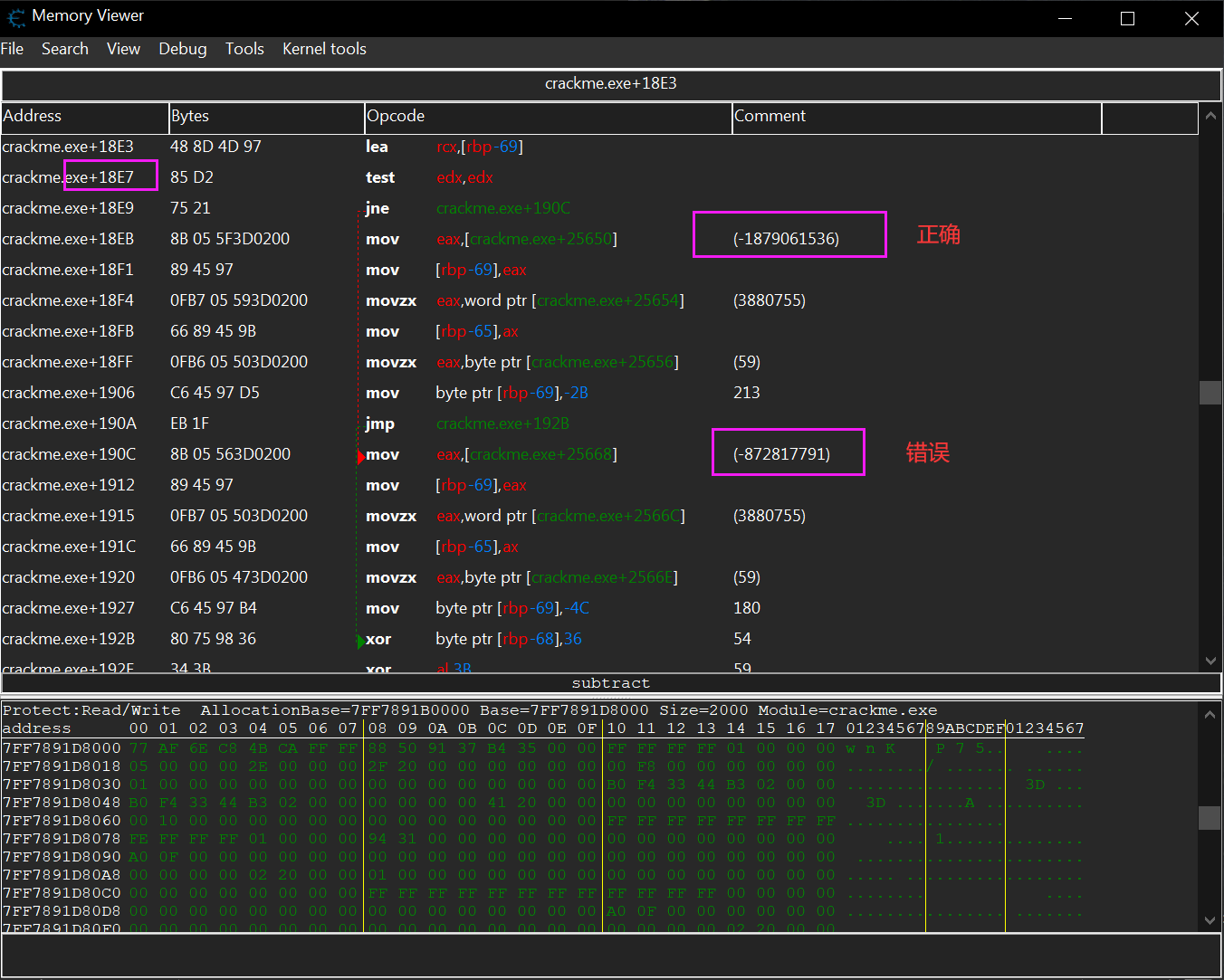
Task: Select the row at crackme.exe+18FF
Action: 599,362
